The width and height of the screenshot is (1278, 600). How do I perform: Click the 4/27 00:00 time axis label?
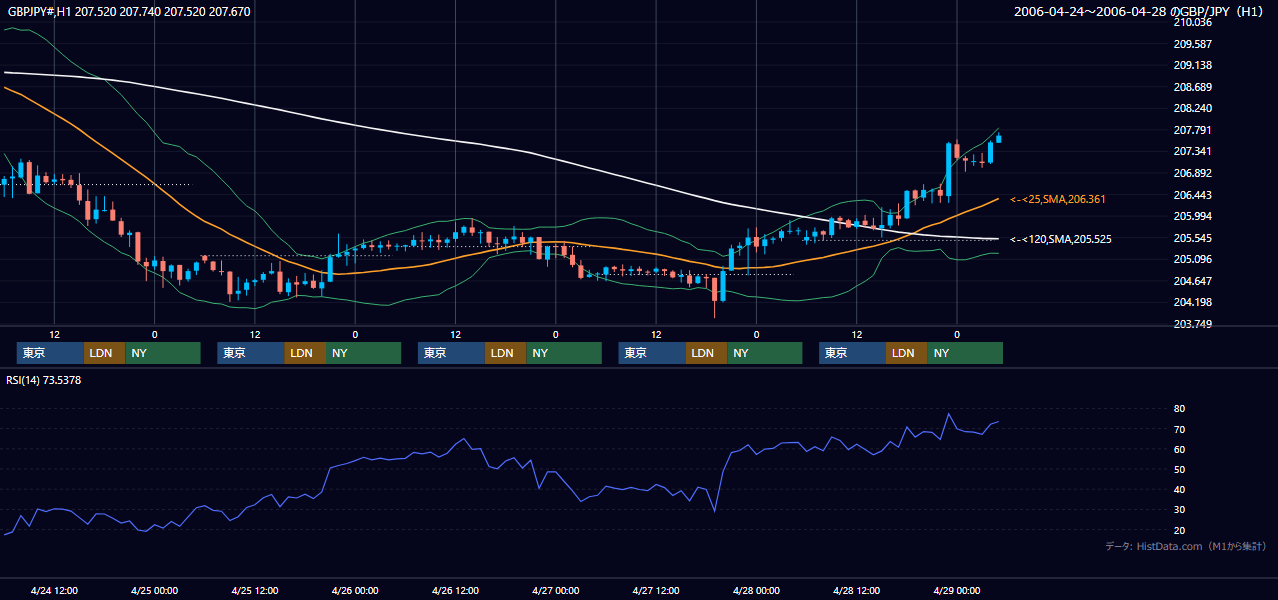click(555, 591)
